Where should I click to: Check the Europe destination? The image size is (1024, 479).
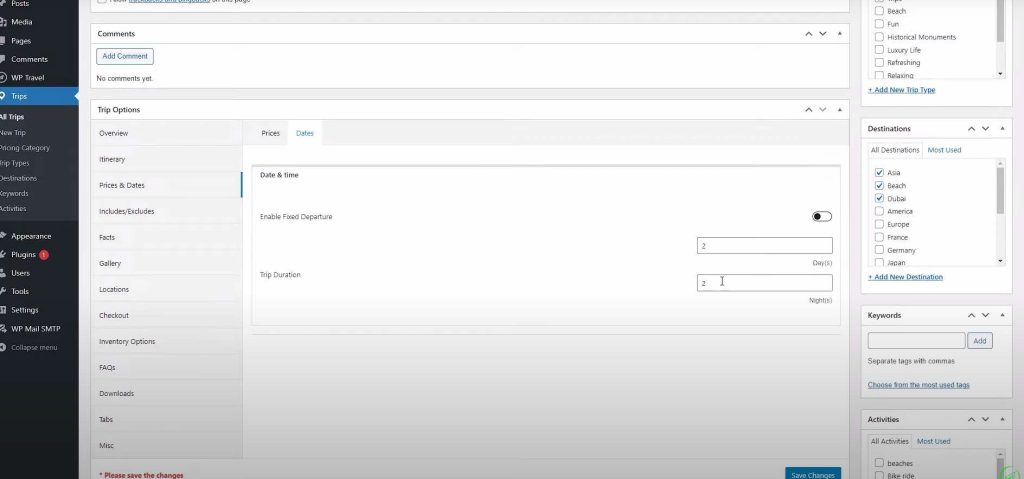click(x=879, y=224)
